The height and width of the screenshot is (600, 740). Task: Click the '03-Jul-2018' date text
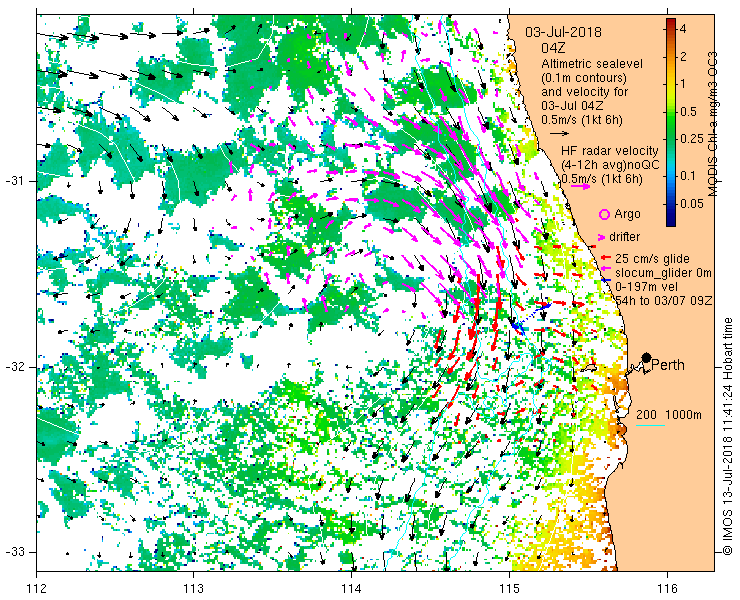[563, 32]
